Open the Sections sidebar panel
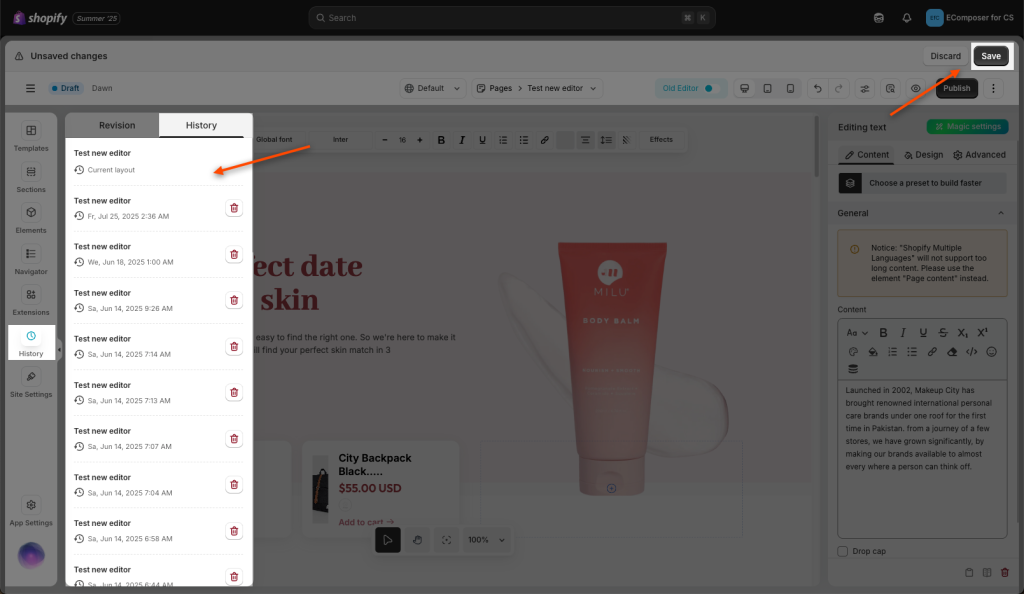The height and width of the screenshot is (594, 1024). 31,178
